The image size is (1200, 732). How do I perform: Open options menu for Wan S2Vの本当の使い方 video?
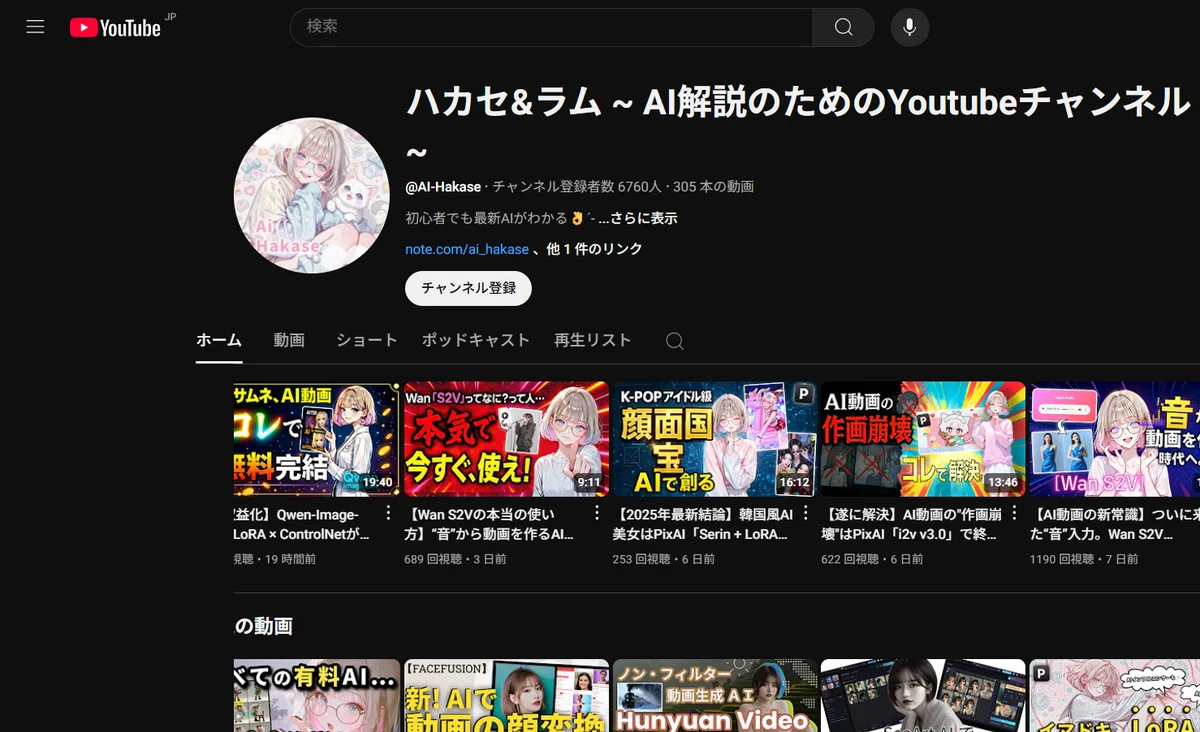[x=597, y=513]
